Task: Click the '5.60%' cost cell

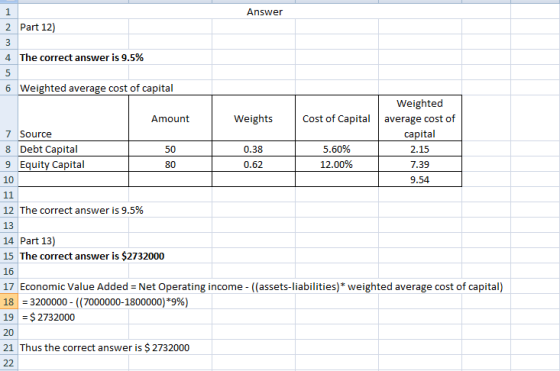Action: [x=336, y=149]
